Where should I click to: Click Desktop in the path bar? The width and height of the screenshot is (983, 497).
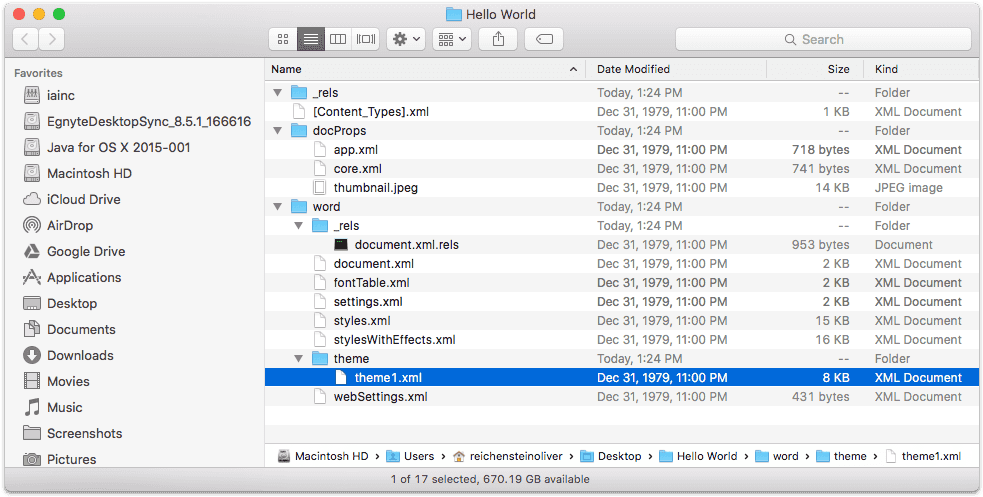click(x=611, y=456)
